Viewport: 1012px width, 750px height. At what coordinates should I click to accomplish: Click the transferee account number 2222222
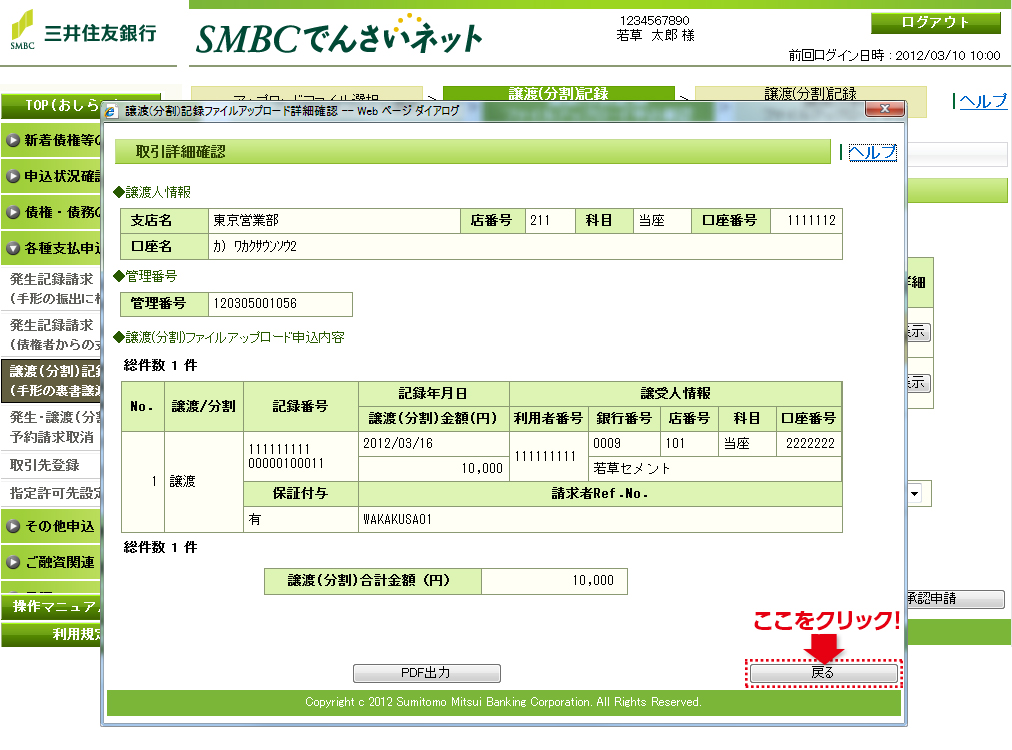click(x=809, y=443)
